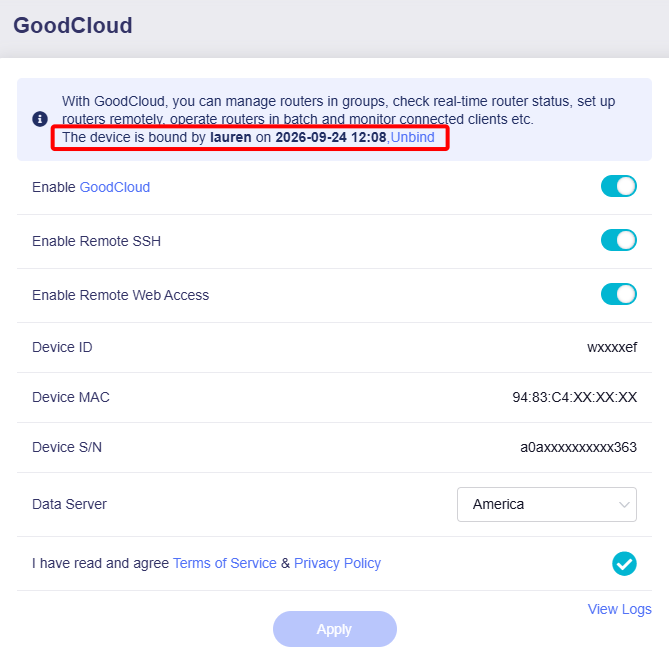669x660 pixels.
Task: Click the Unbind link
Action: click(x=413, y=137)
